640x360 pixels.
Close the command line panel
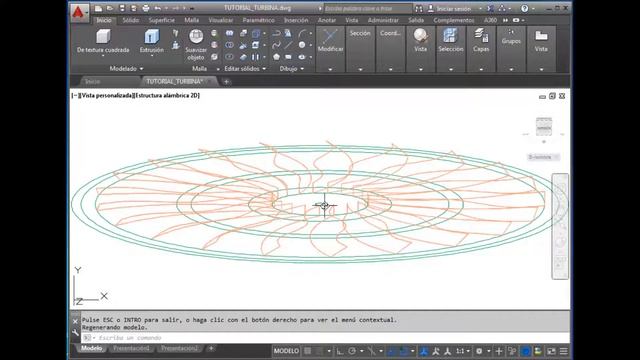pos(76,322)
